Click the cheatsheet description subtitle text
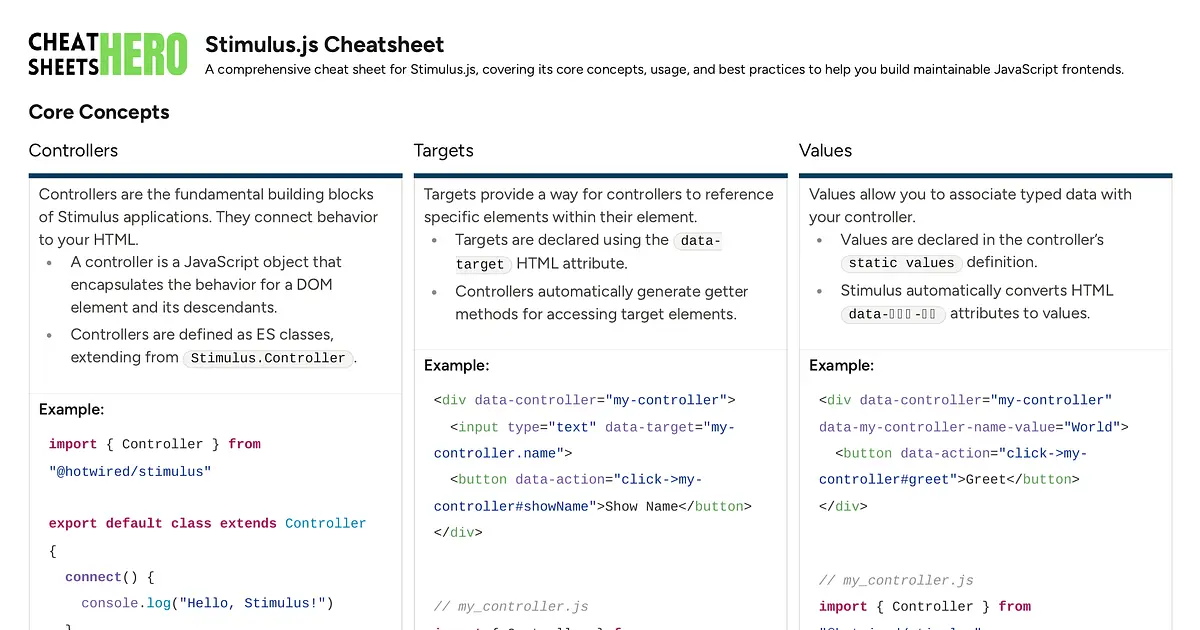The image size is (1200, 630). 665,69
